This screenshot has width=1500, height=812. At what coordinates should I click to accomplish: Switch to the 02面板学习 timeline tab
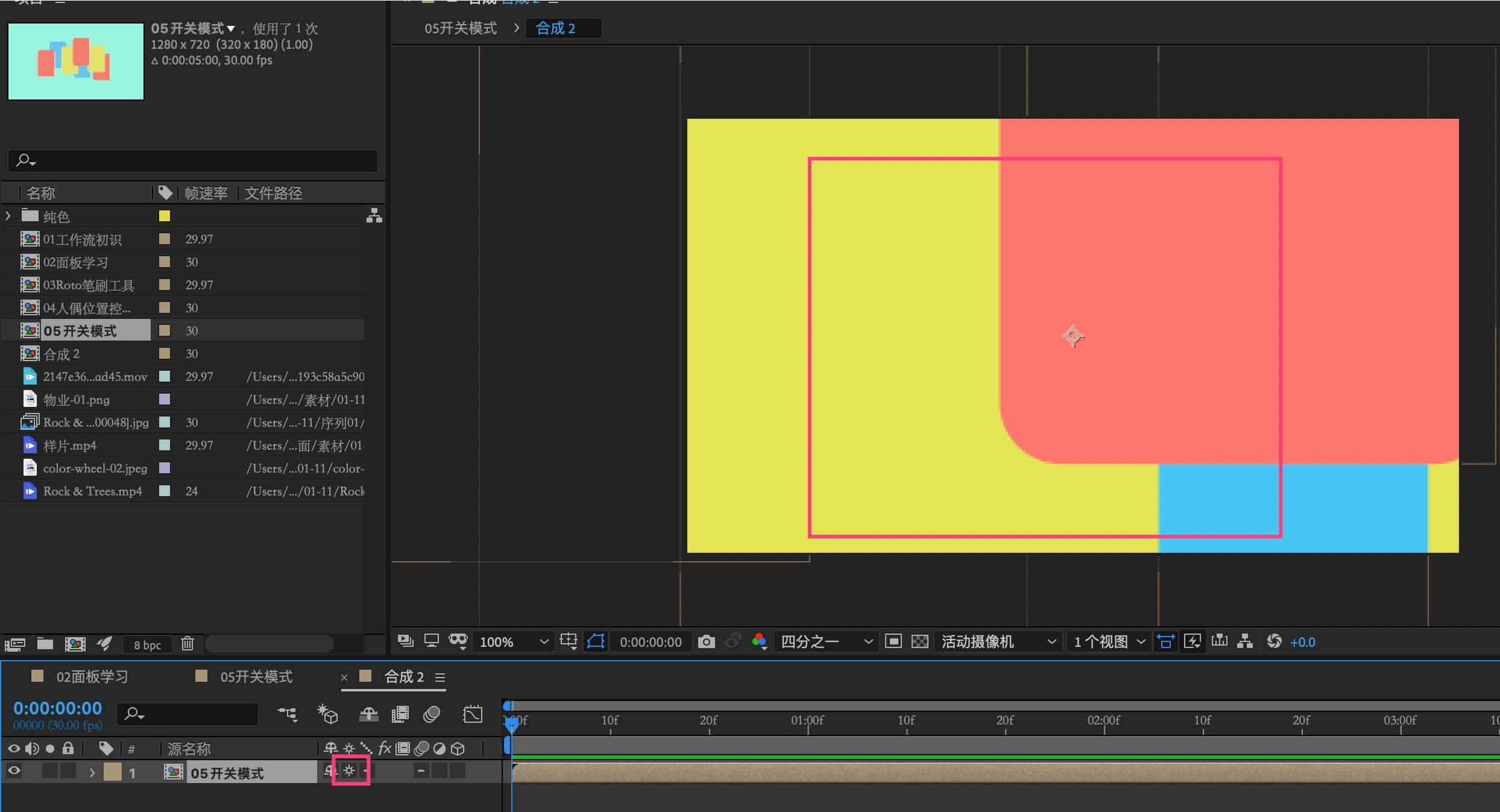coord(92,677)
